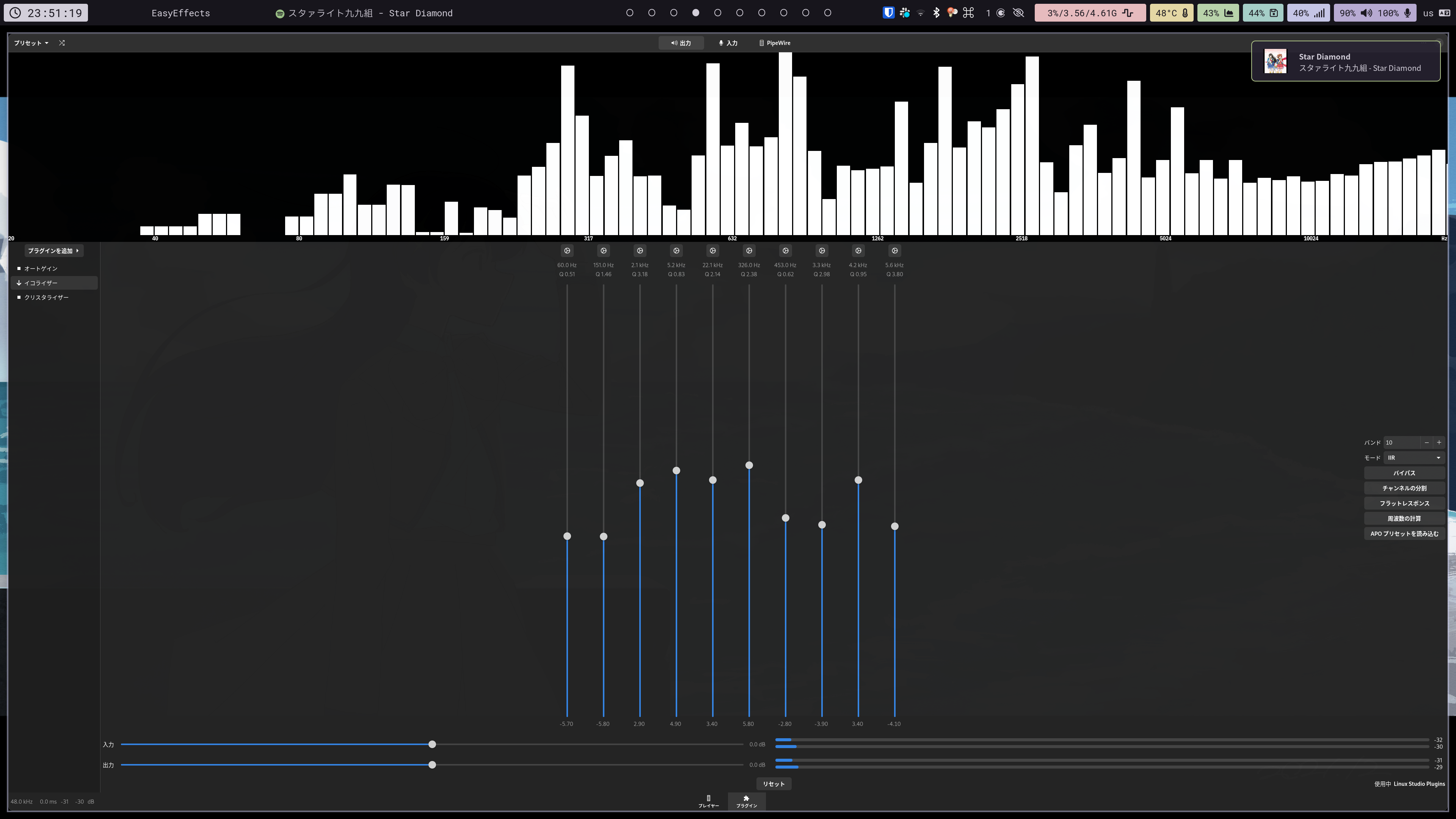Click the Bitwarden shield tray icon
This screenshot has height=819, width=1456.
(888, 13)
